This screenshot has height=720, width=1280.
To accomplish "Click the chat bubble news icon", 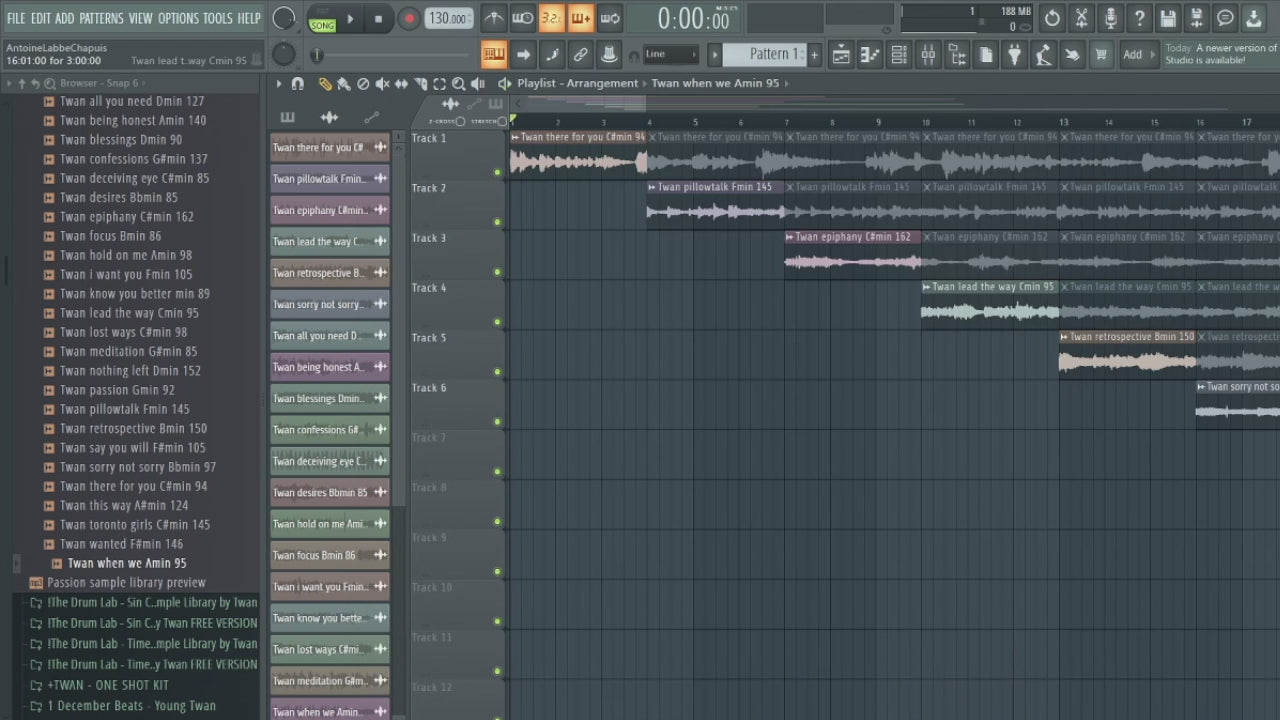I will coord(1225,18).
